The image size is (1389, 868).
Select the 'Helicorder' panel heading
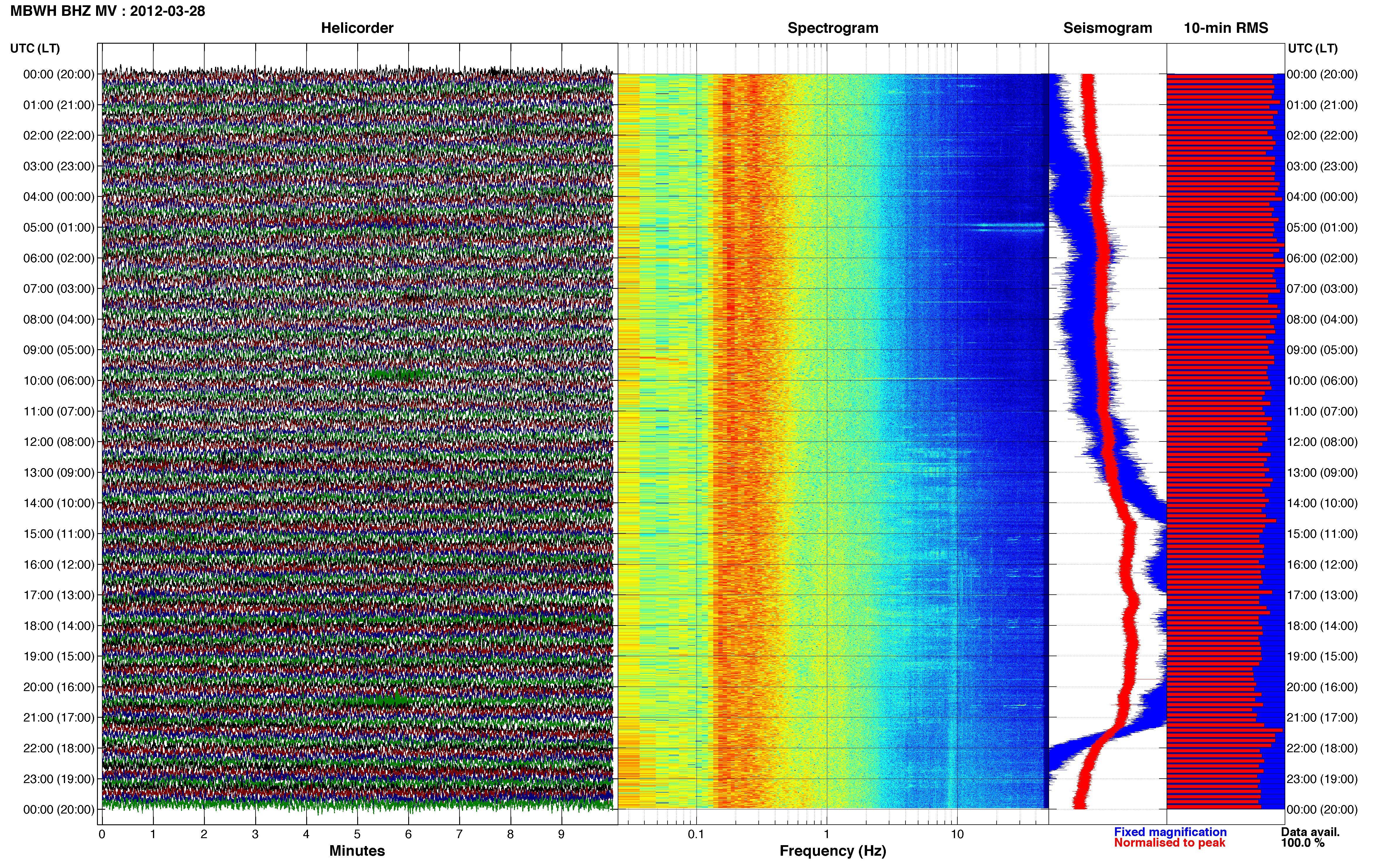pyautogui.click(x=357, y=28)
